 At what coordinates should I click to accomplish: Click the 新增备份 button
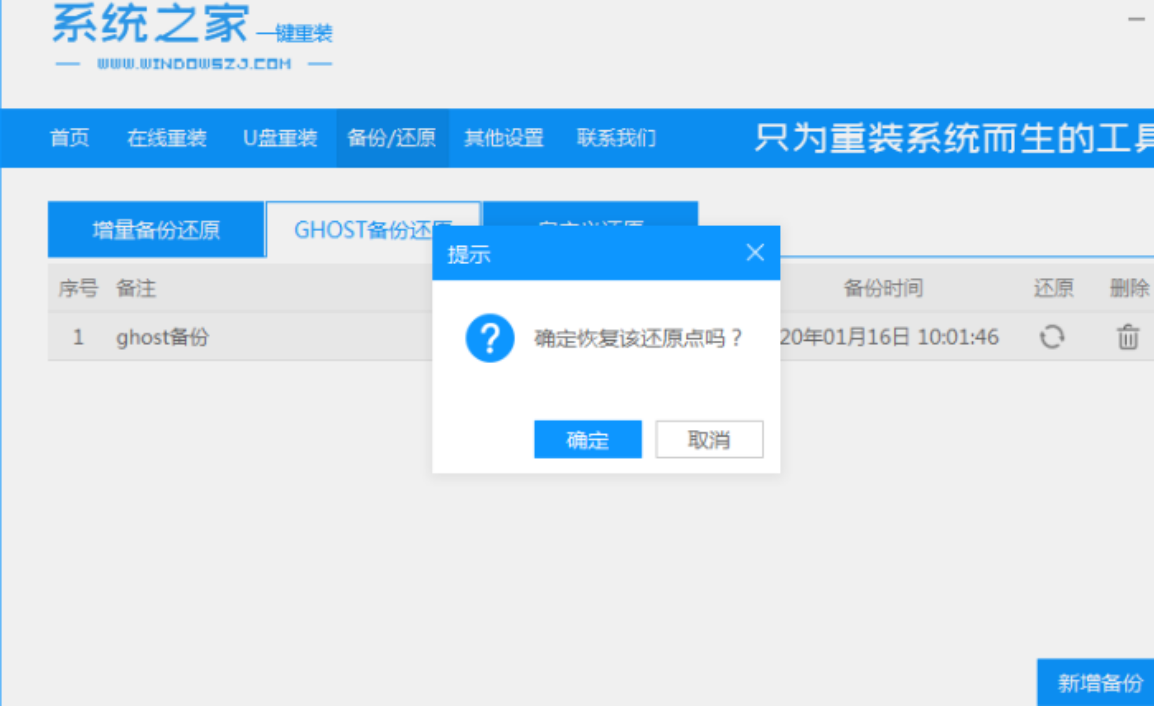(1099, 684)
